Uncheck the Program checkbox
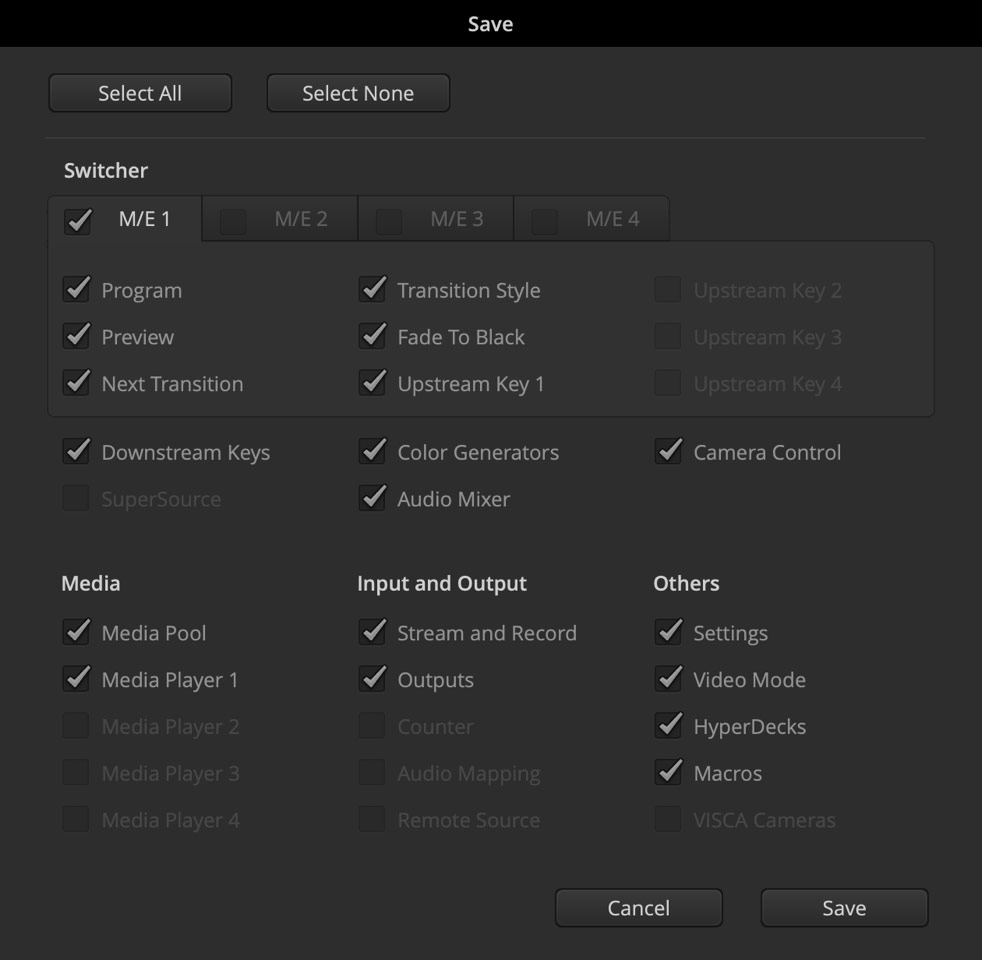Image resolution: width=982 pixels, height=960 pixels. (x=77, y=290)
